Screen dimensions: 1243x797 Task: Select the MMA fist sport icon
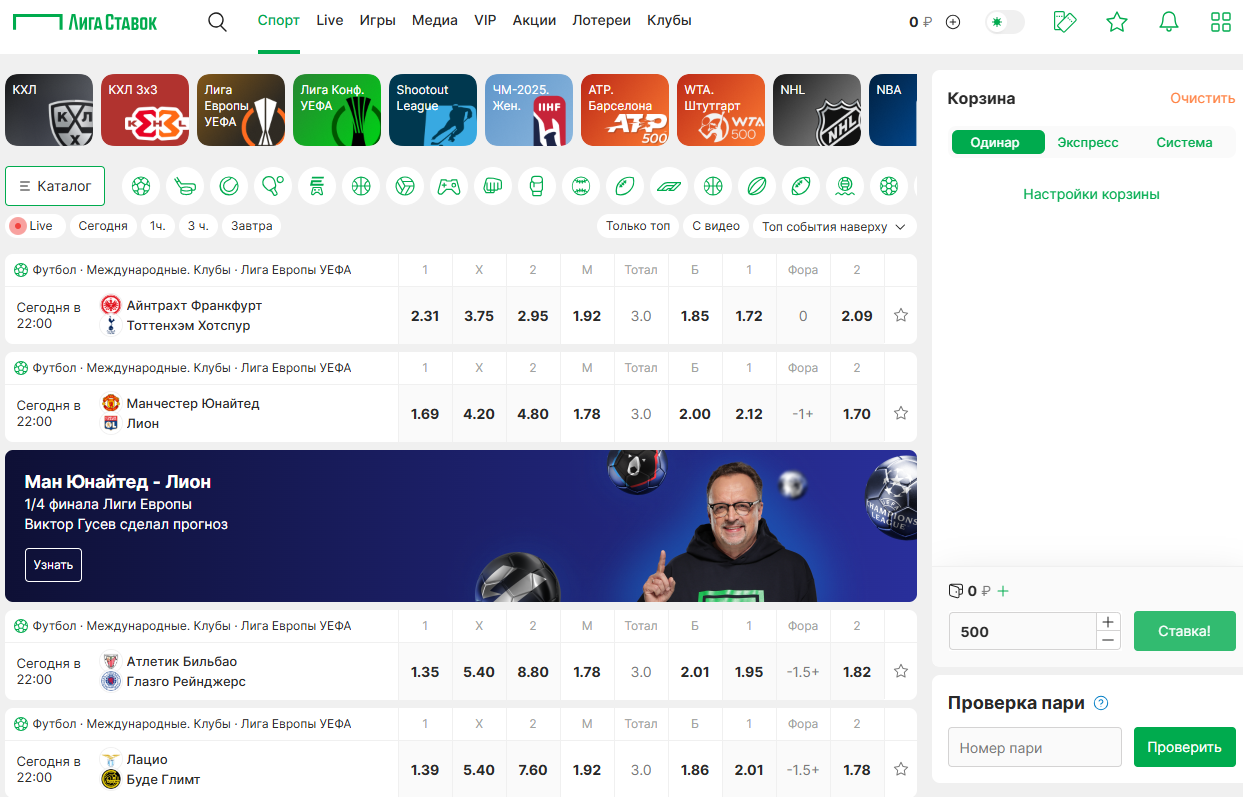tap(493, 186)
